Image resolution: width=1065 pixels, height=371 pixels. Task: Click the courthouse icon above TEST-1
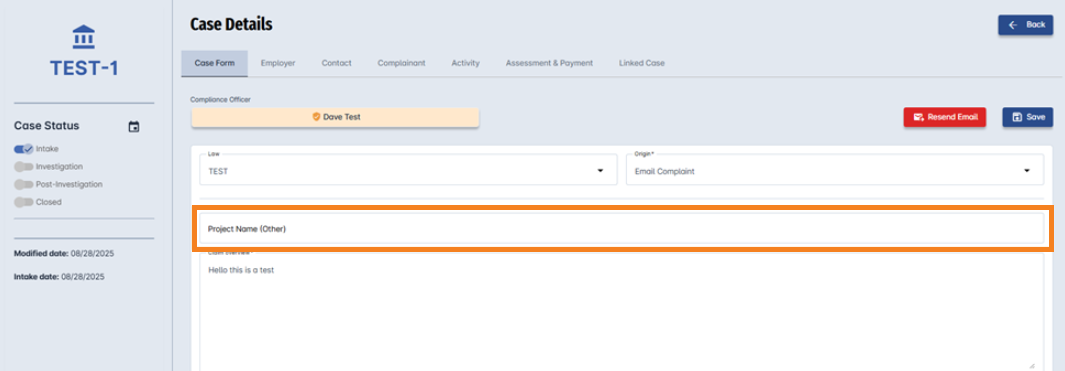(84, 37)
